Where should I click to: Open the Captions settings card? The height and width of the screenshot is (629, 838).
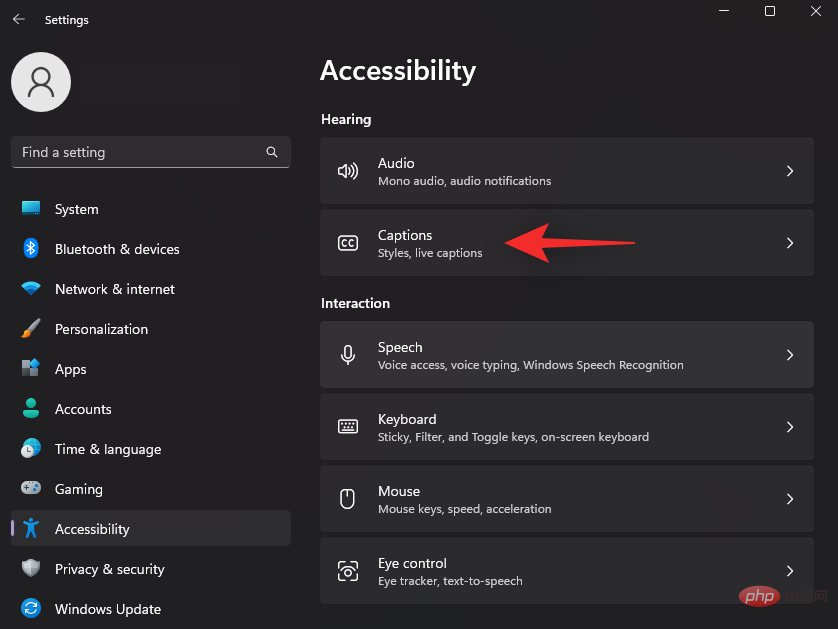[567, 243]
